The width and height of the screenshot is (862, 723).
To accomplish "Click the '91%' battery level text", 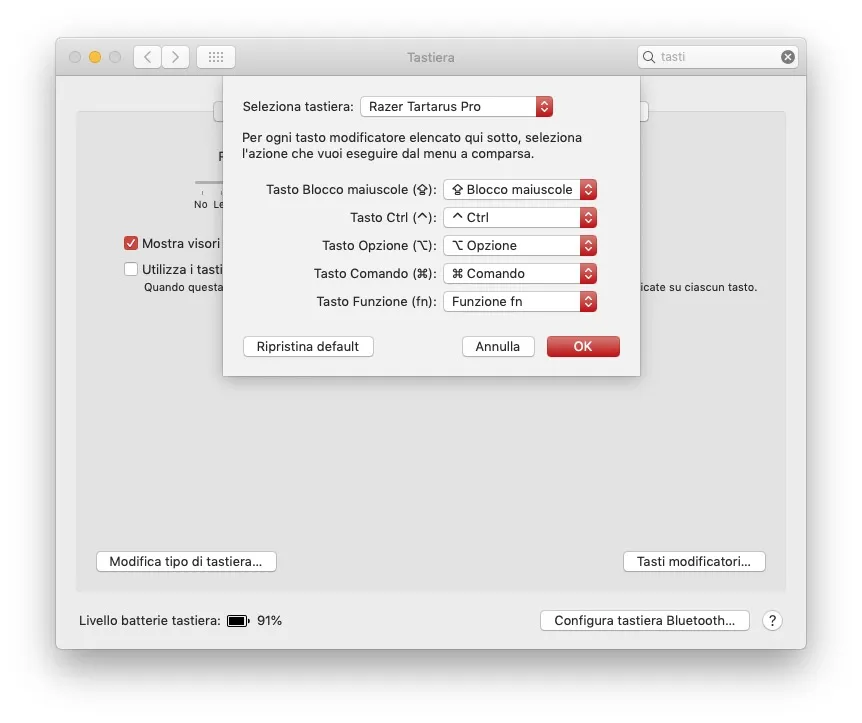I will click(x=269, y=621).
